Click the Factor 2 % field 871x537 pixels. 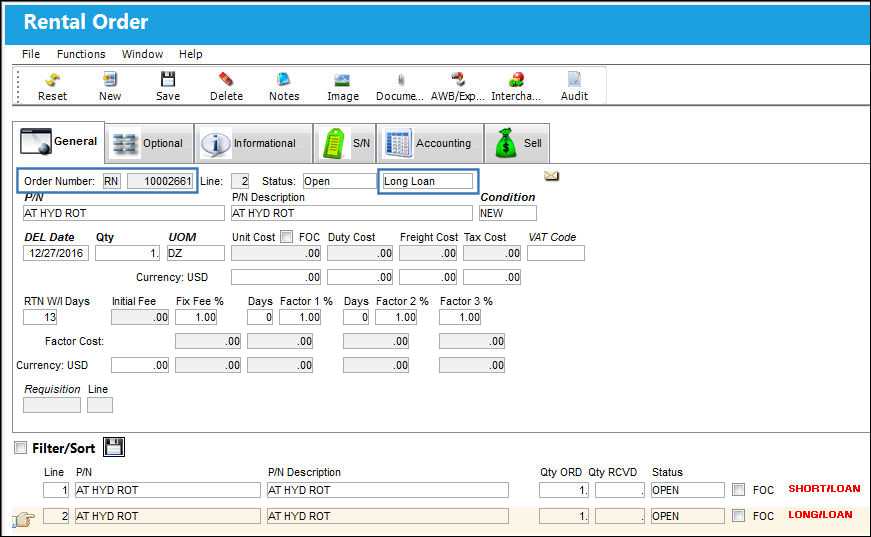(396, 317)
